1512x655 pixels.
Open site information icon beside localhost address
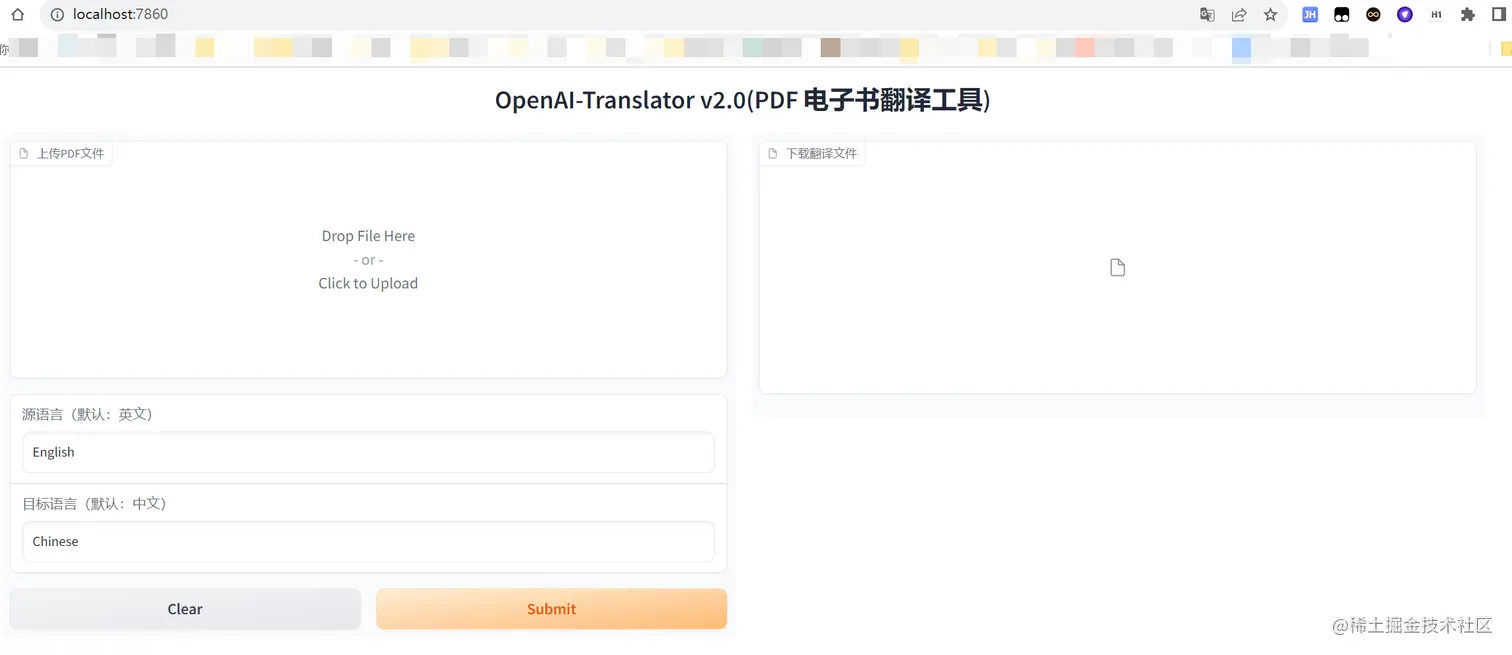pyautogui.click(x=57, y=15)
